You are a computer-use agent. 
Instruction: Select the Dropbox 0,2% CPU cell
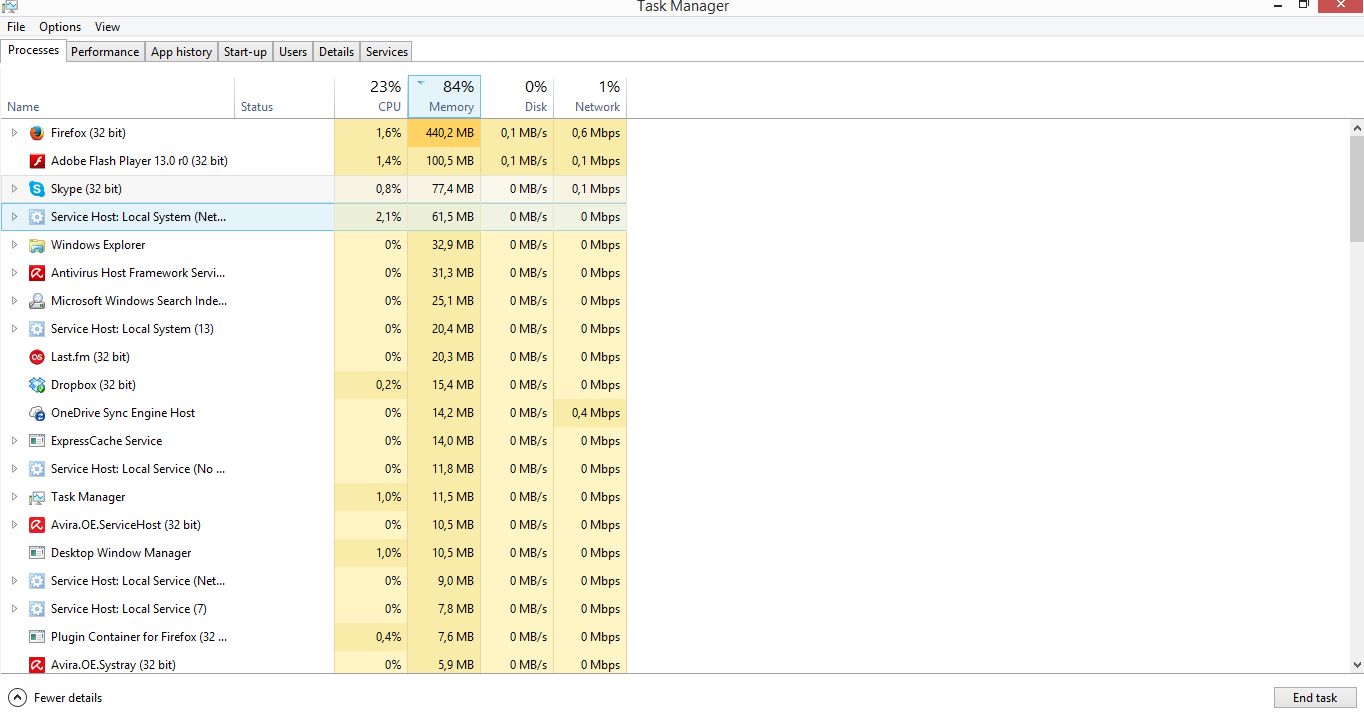coord(371,385)
